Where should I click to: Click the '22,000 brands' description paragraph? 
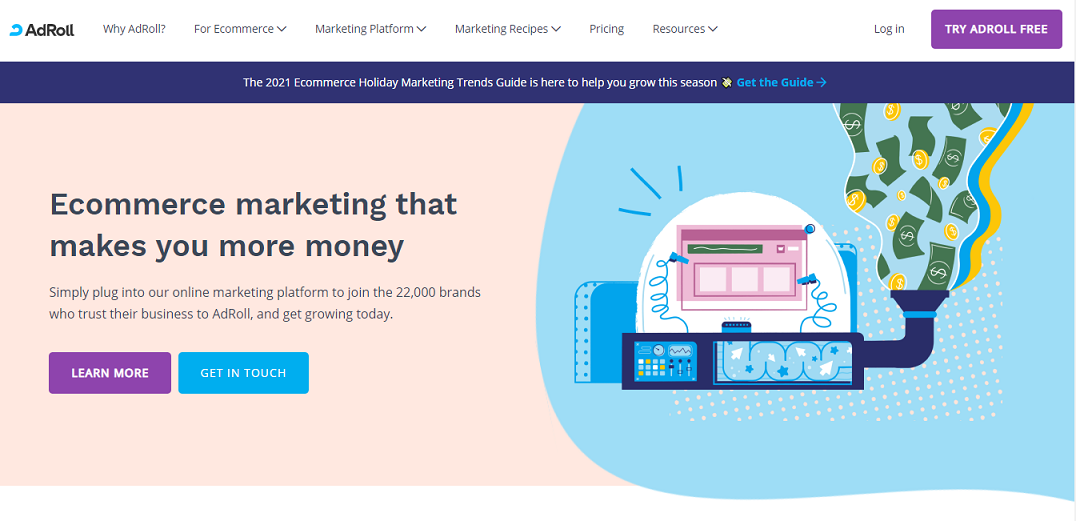click(265, 303)
